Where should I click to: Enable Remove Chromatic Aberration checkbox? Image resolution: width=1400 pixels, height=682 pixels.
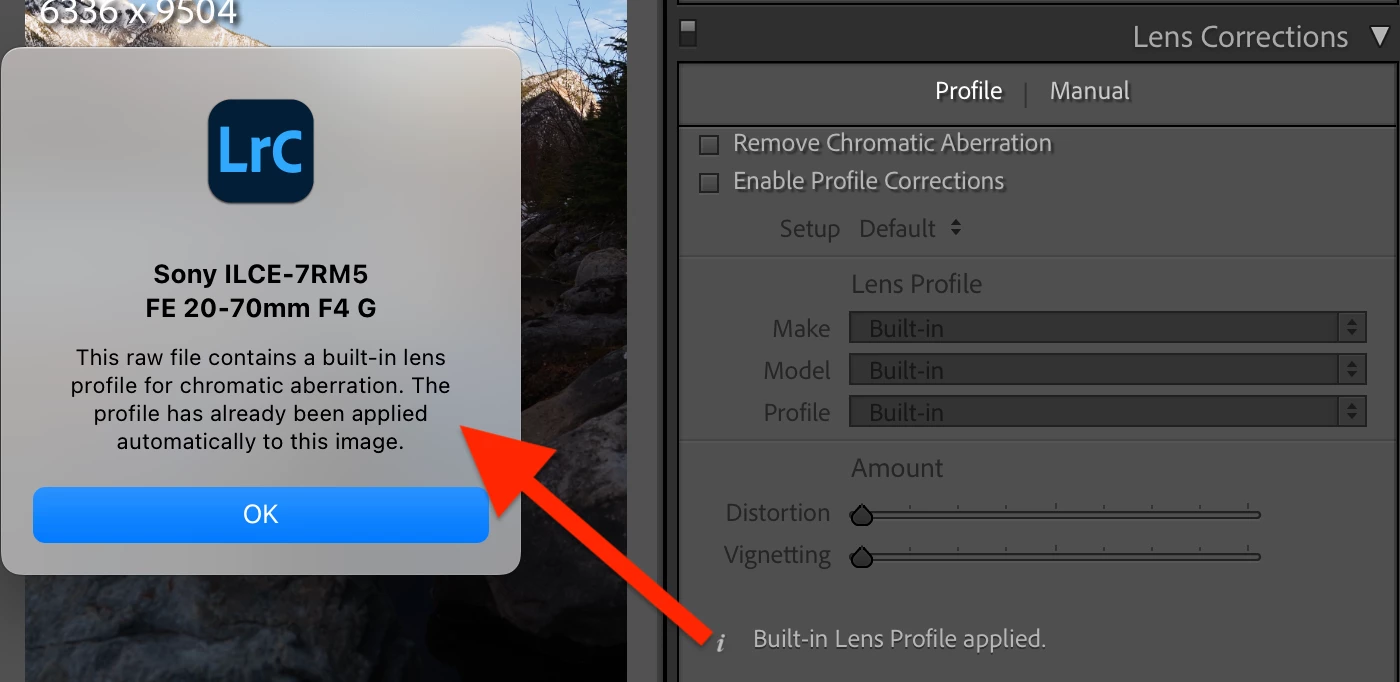[709, 145]
